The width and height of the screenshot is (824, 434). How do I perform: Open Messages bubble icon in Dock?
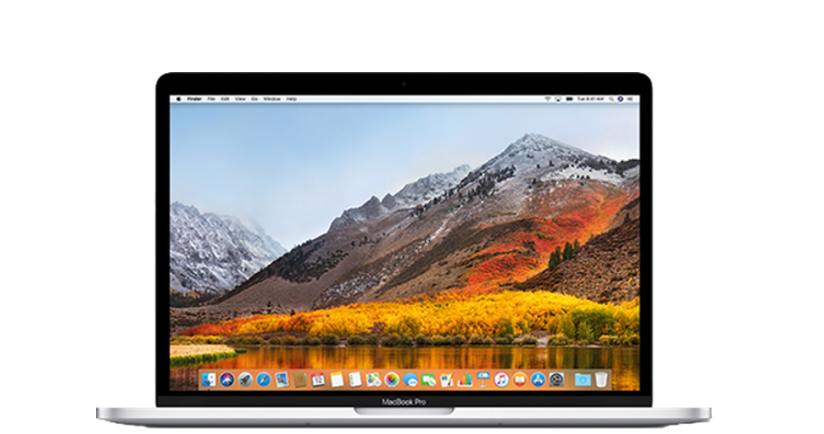(x=410, y=379)
